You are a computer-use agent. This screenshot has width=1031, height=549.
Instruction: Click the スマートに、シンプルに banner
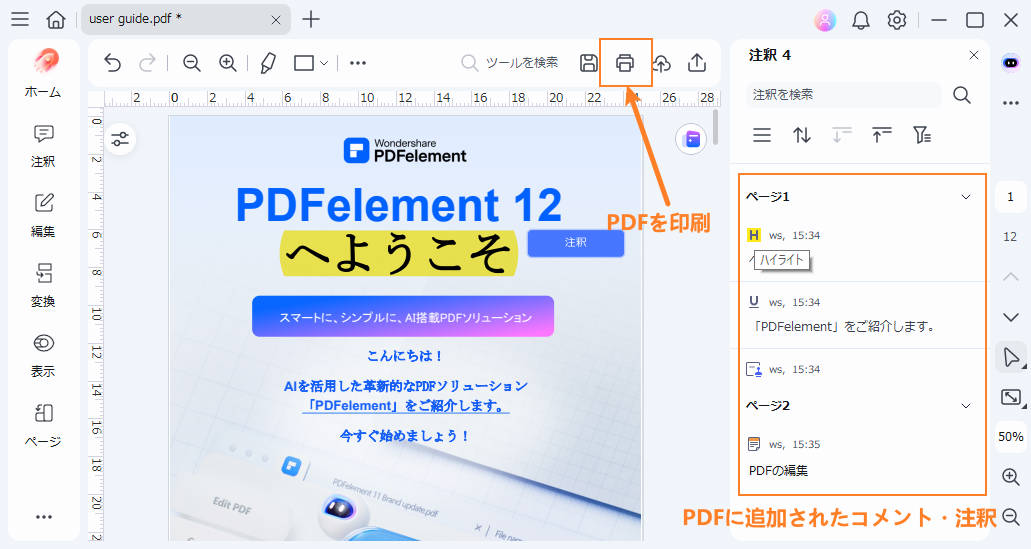(403, 316)
